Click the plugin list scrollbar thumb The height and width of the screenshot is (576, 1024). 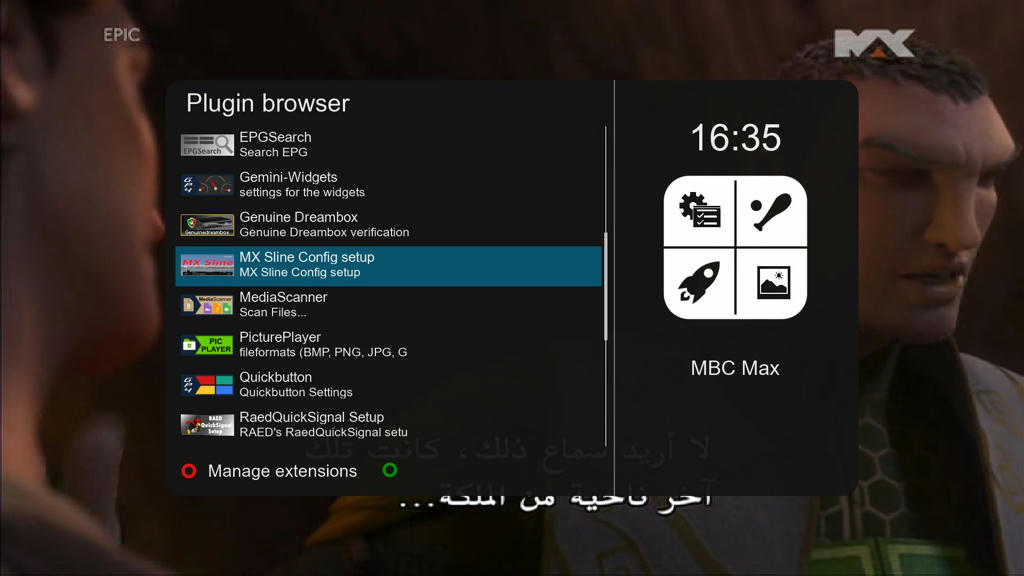click(x=606, y=287)
